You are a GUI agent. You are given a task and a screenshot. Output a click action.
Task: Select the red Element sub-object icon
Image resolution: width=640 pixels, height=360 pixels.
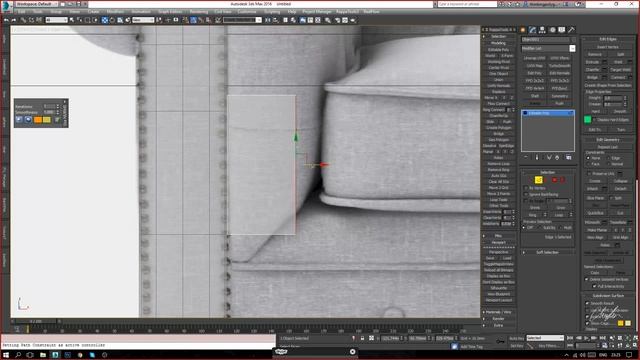coord(562,180)
